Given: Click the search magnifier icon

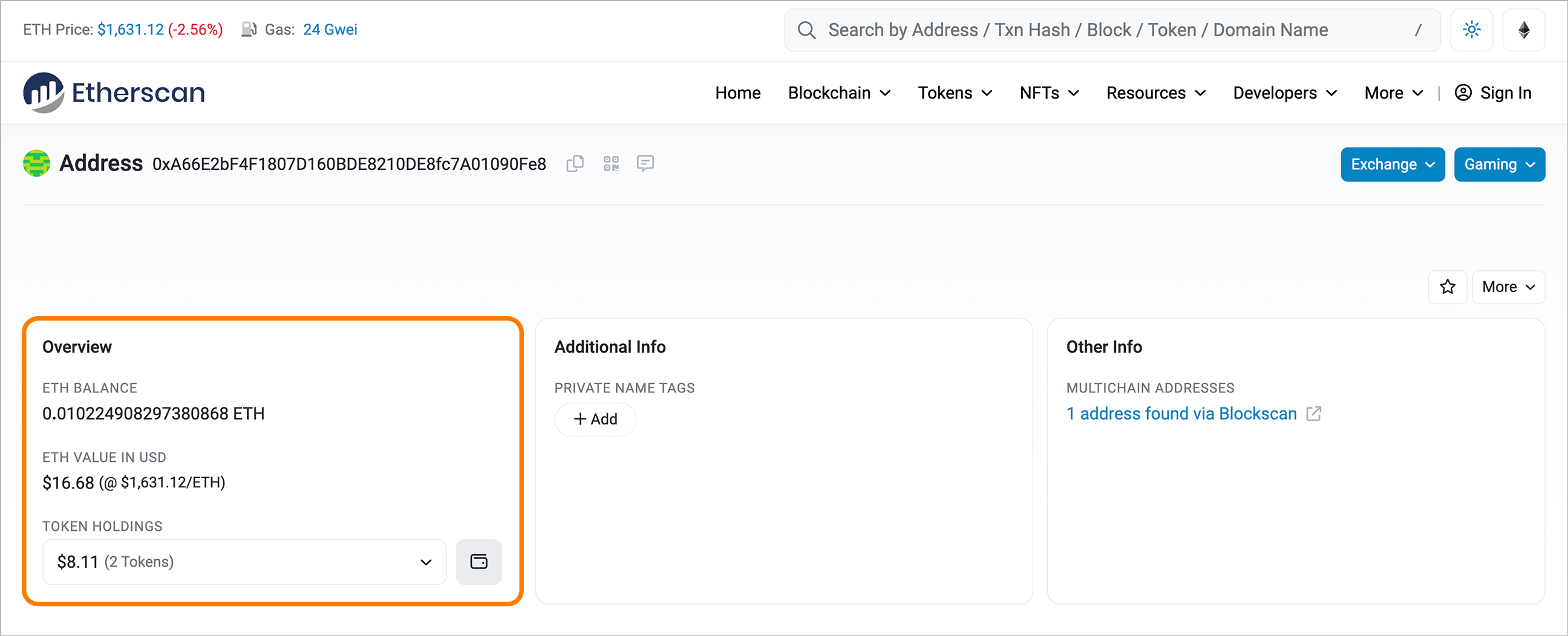Looking at the screenshot, I should point(806,30).
